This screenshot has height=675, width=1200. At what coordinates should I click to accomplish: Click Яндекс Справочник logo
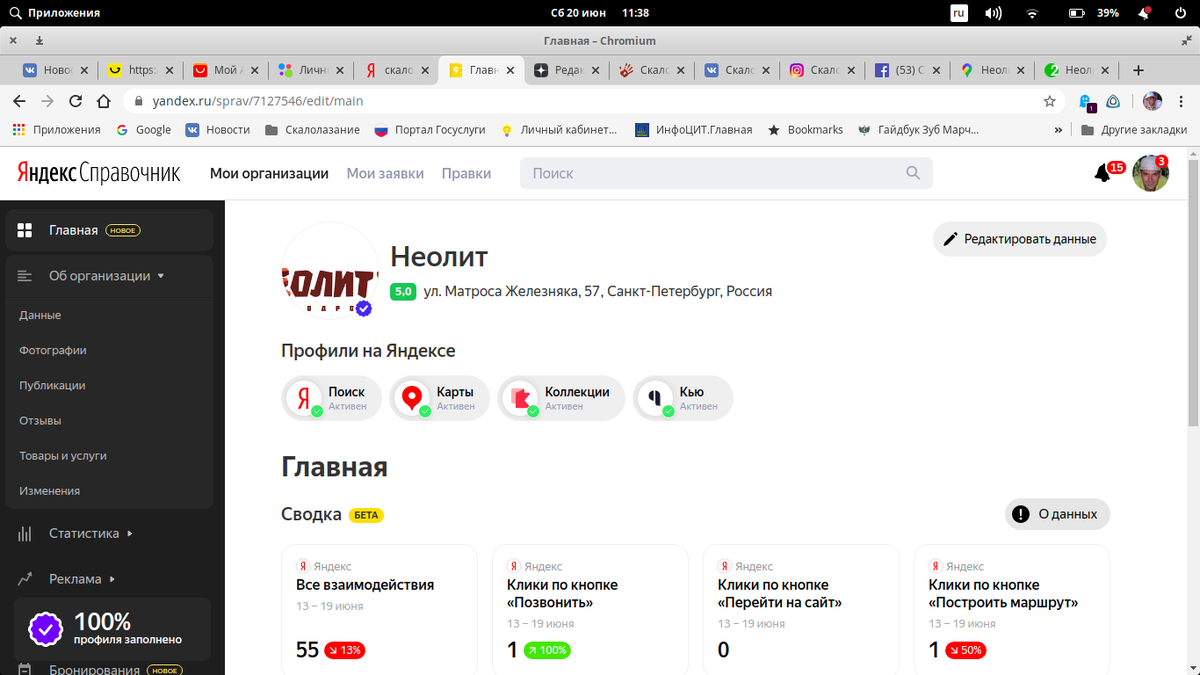(98, 173)
